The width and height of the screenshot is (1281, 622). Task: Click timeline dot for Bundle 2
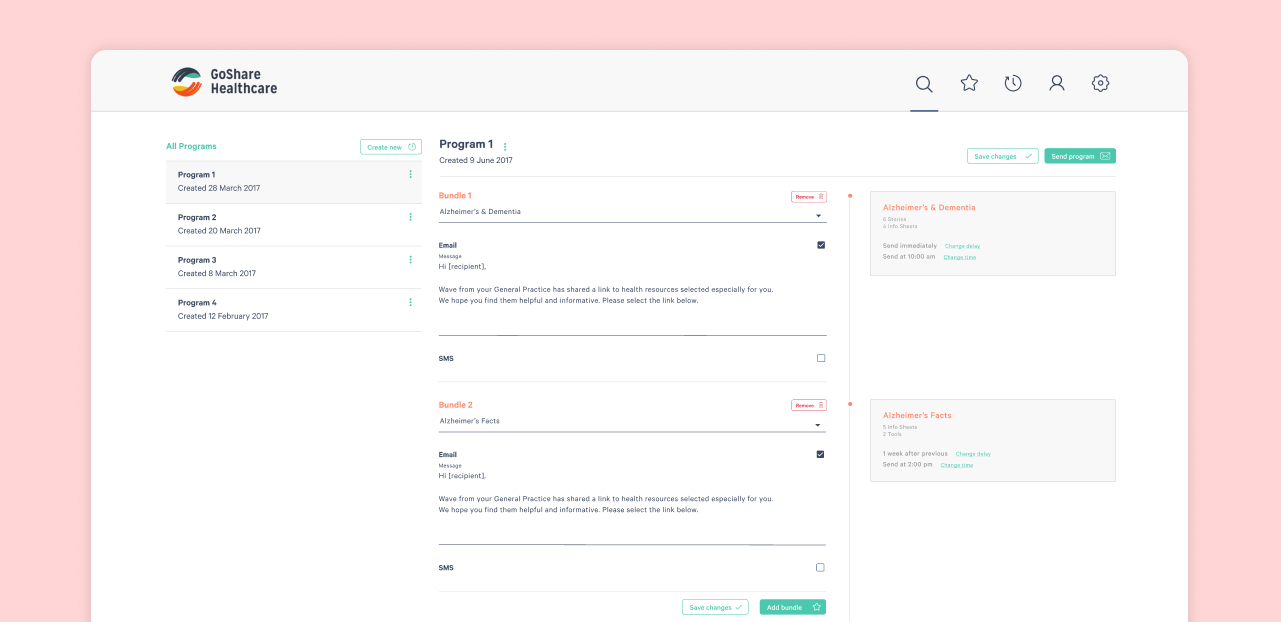pyautogui.click(x=850, y=404)
